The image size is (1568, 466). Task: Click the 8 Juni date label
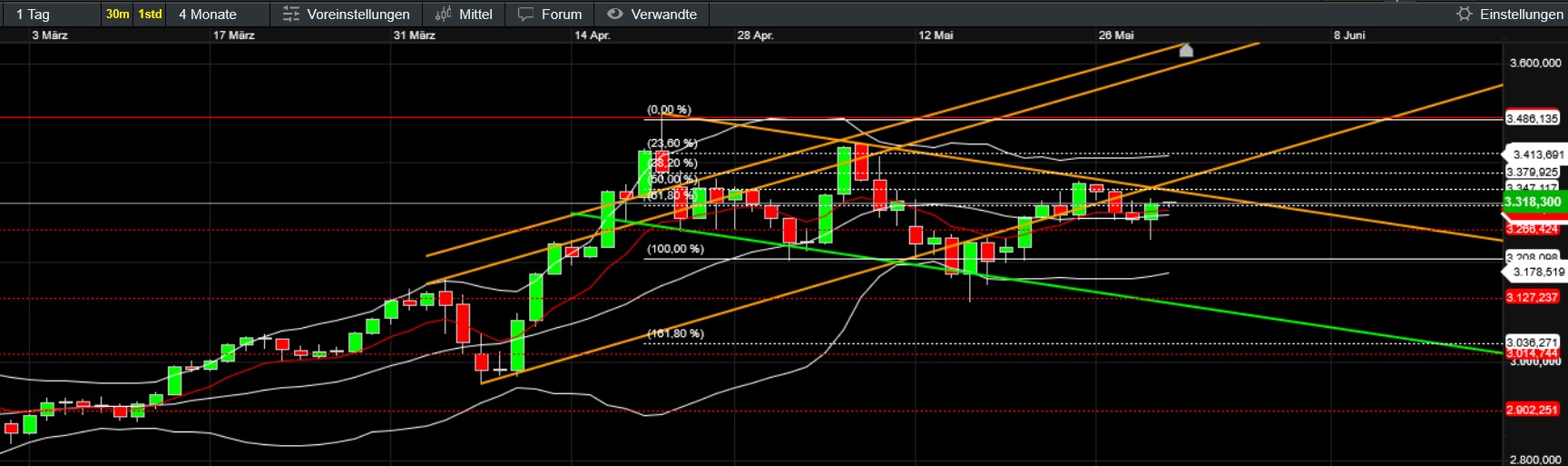pyautogui.click(x=1349, y=35)
